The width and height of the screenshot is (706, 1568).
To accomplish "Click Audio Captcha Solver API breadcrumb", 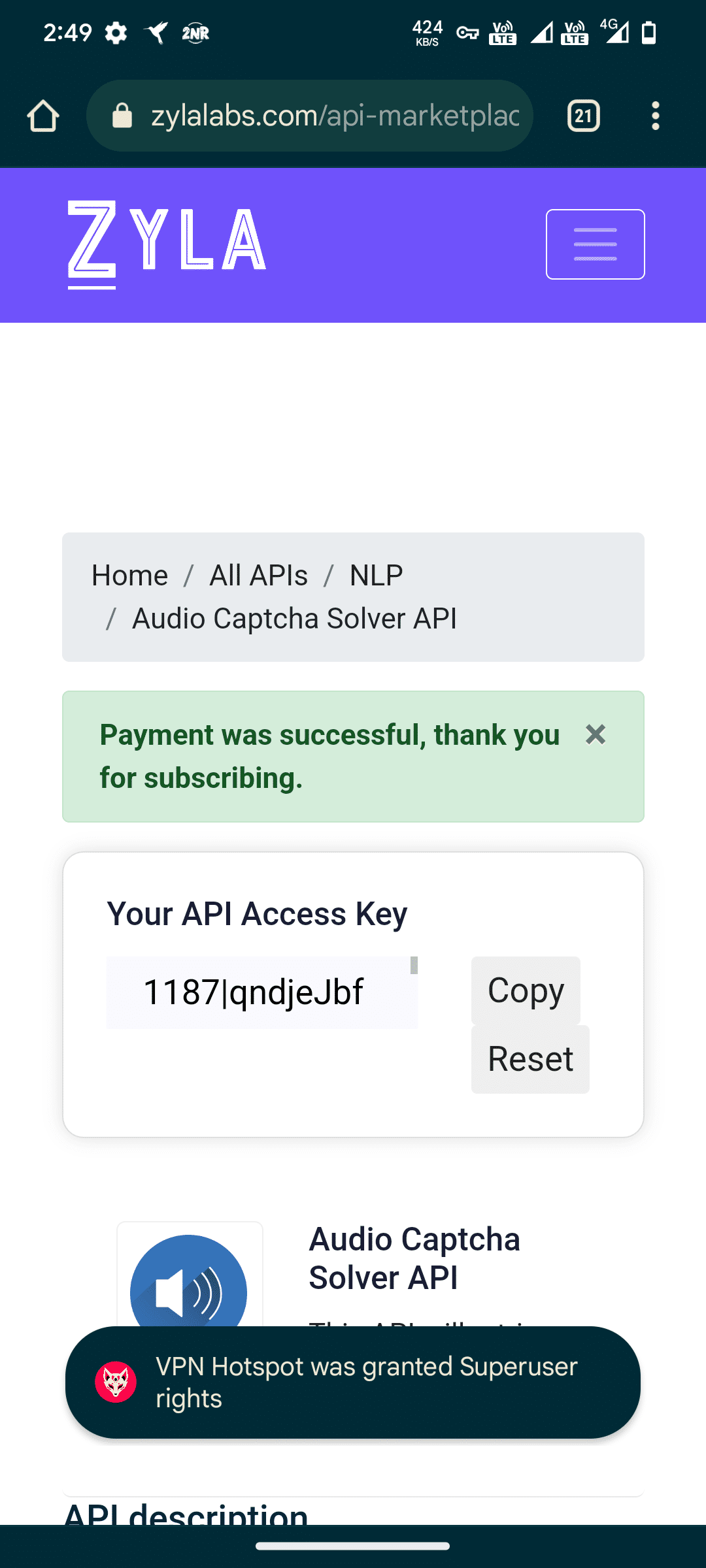I will point(294,619).
